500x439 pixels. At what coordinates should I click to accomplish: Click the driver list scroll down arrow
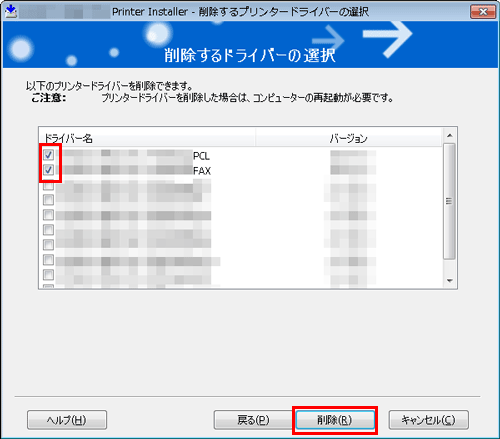pyautogui.click(x=450, y=281)
